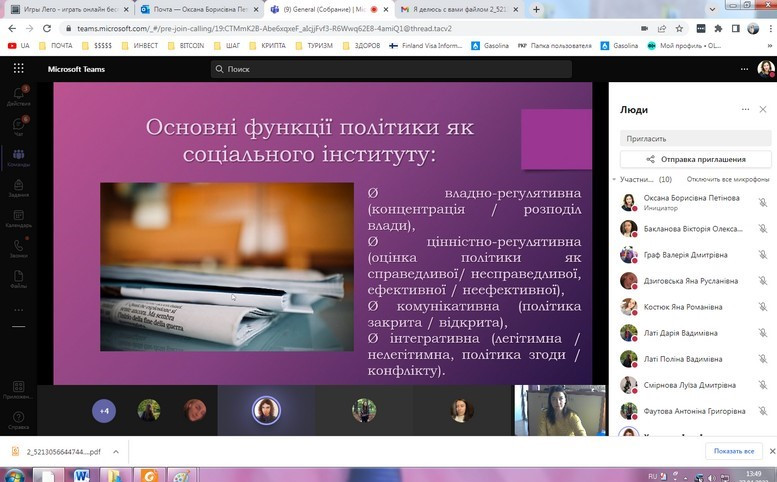
Task: Open the ТУРИЗМ bookmark folder
Action: click(x=314, y=46)
